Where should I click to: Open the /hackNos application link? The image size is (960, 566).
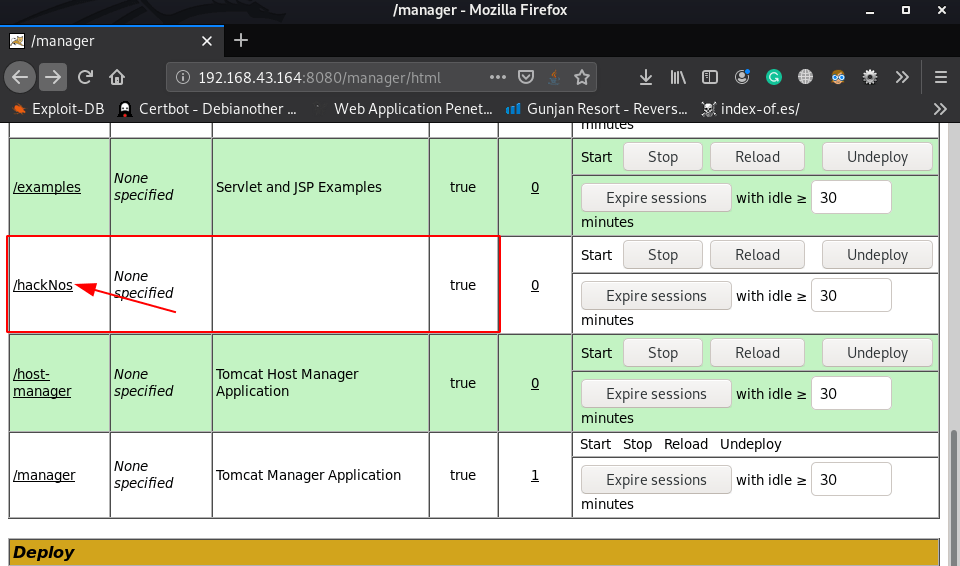click(43, 285)
